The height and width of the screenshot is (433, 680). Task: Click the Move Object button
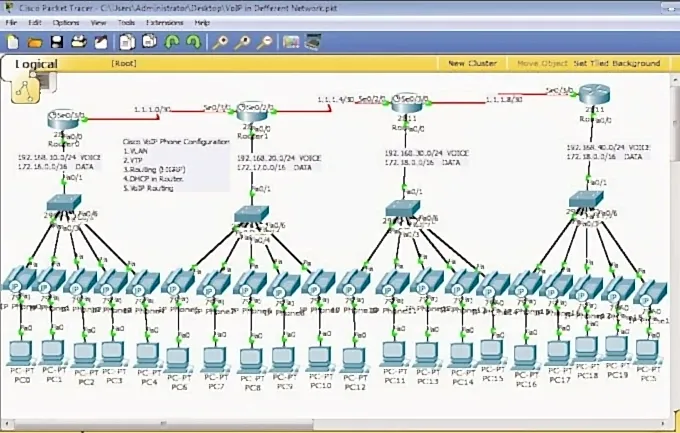[x=542, y=63]
